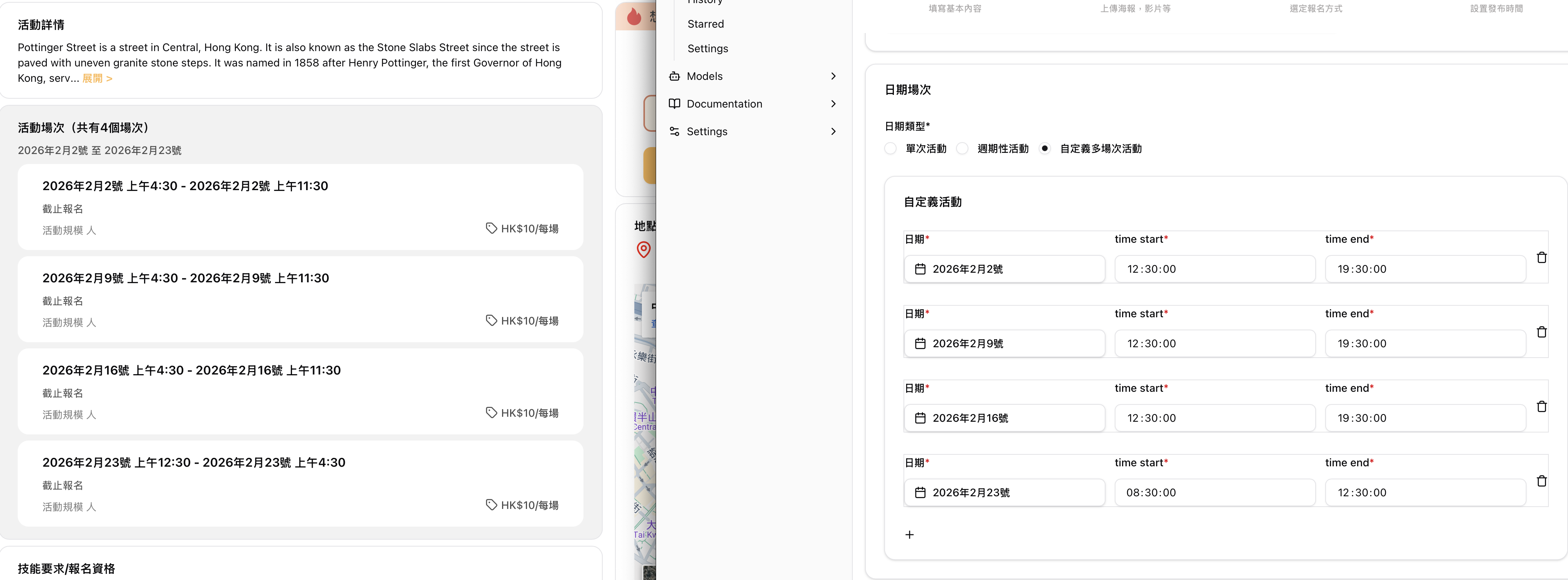
Task: Select the 單次活動 radio option
Action: pos(890,149)
